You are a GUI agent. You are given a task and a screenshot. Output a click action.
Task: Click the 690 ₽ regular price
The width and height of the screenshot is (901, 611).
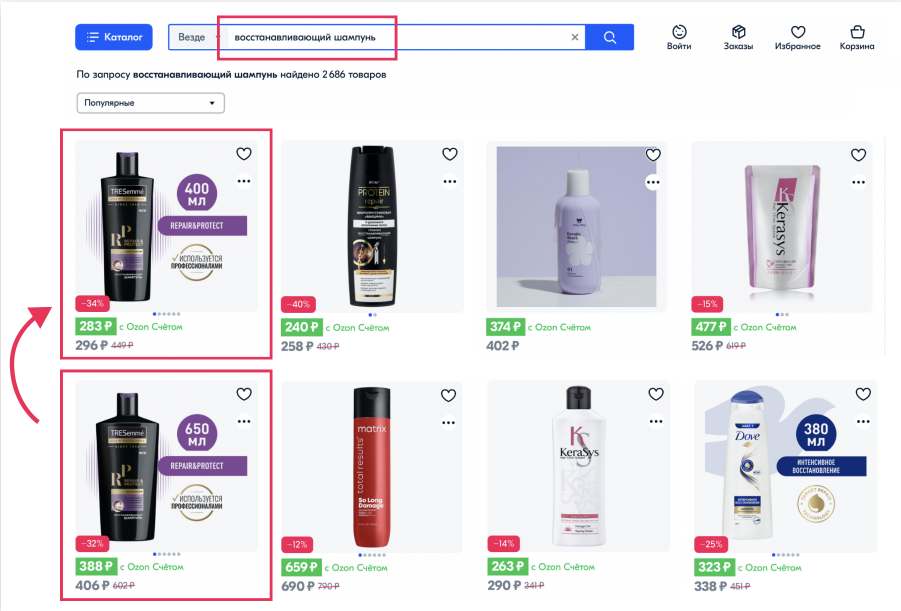coord(298,586)
